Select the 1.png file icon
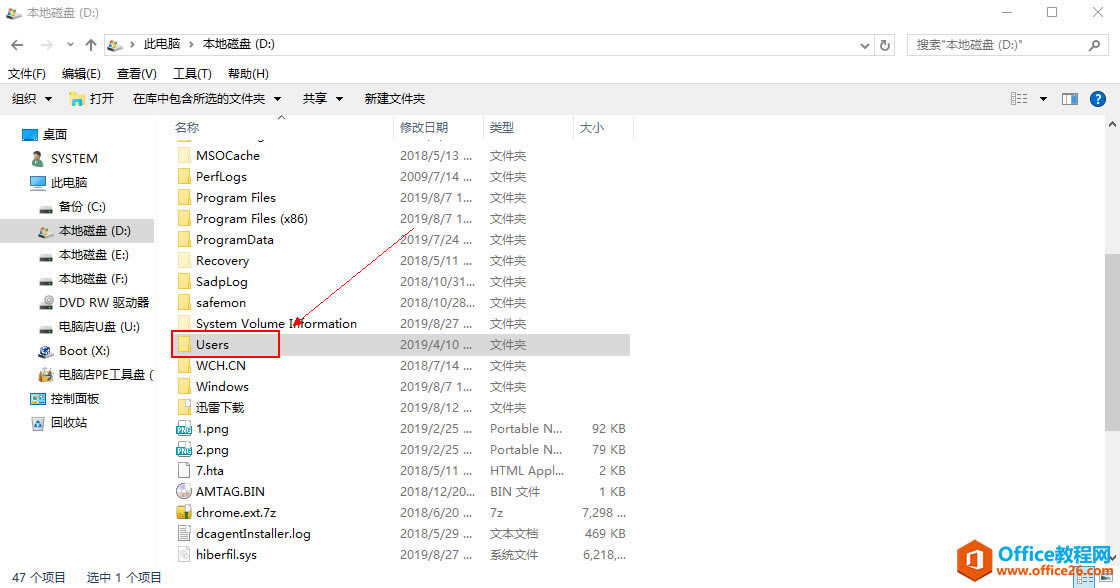The width and height of the screenshot is (1120, 588). pyautogui.click(x=184, y=429)
